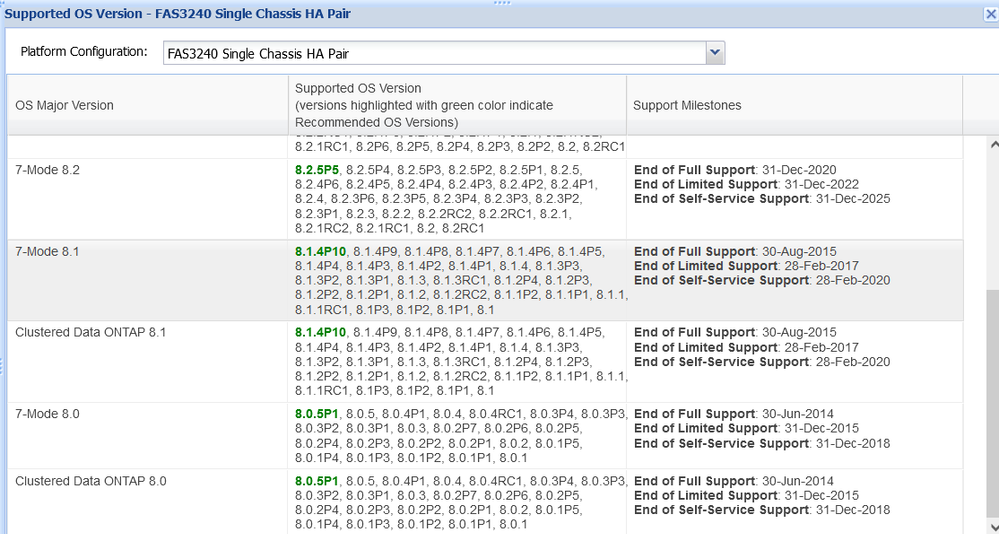Click green 8.0.5P1 in the 7-Mode 8.0 row
999x534 pixels.
pyautogui.click(x=317, y=414)
